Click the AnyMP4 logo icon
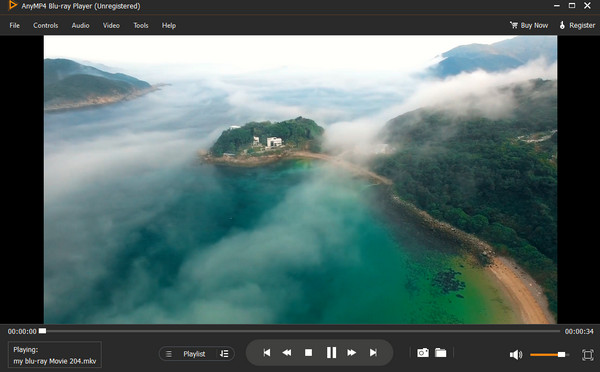The width and height of the screenshot is (600, 372). point(13,5)
